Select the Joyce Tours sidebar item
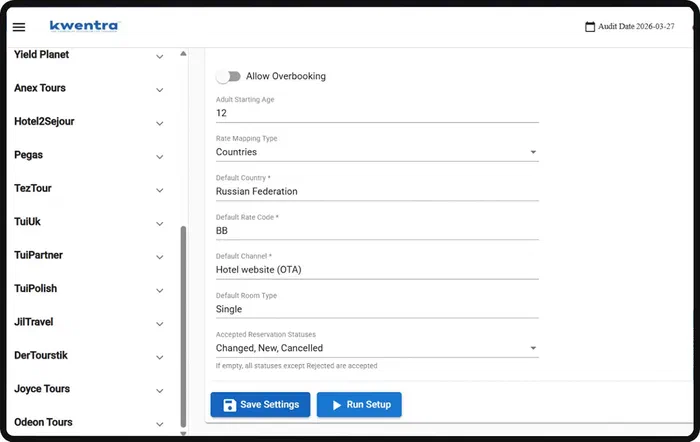The image size is (700, 442). tap(42, 389)
